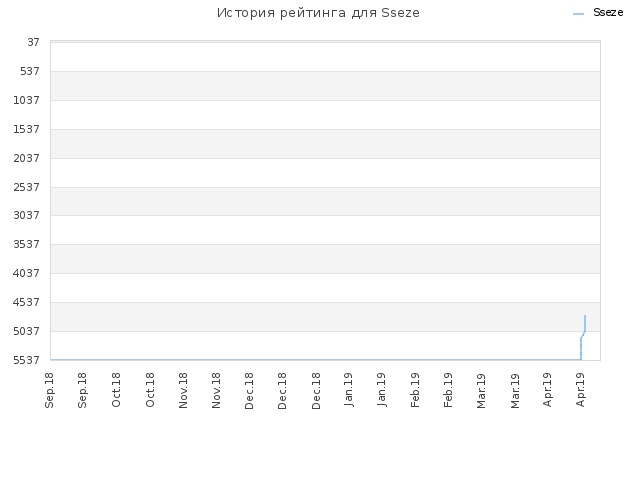Select the 4537 axis value
This screenshot has height=480, width=640.
pos(27,302)
